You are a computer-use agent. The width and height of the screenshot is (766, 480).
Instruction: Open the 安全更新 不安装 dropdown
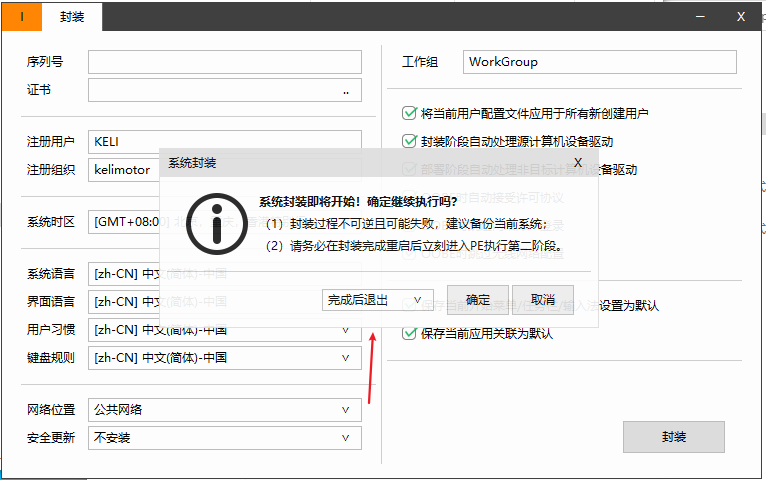(225, 438)
